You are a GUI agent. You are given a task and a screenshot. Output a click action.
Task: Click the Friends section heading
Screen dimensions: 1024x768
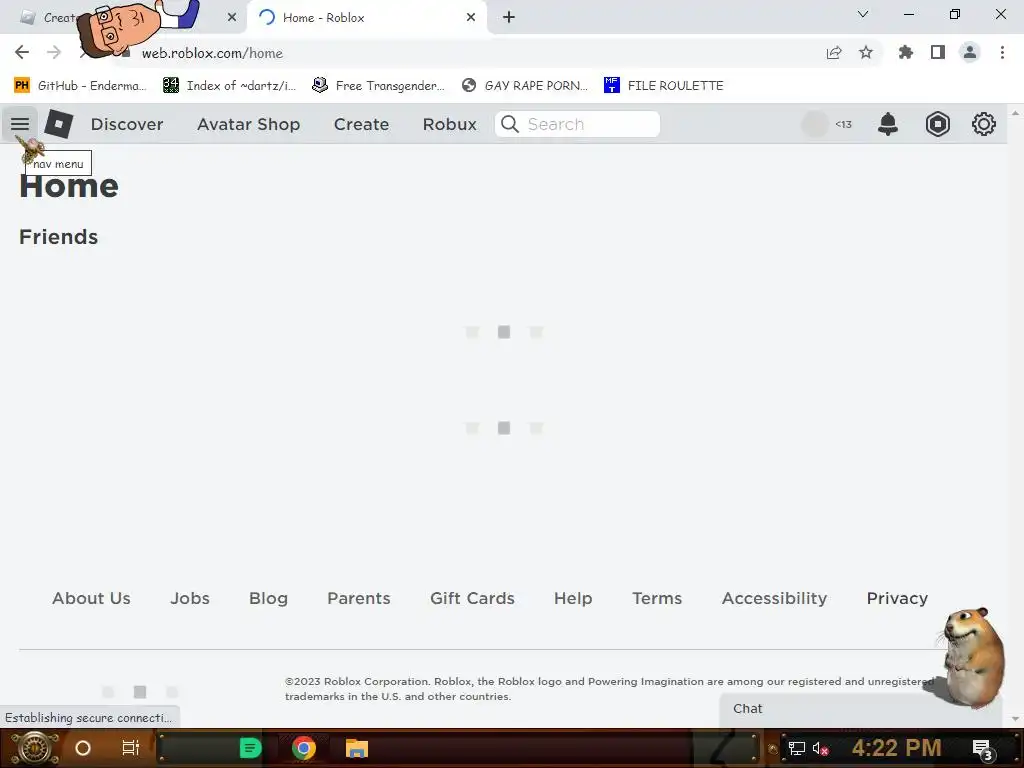(x=59, y=236)
